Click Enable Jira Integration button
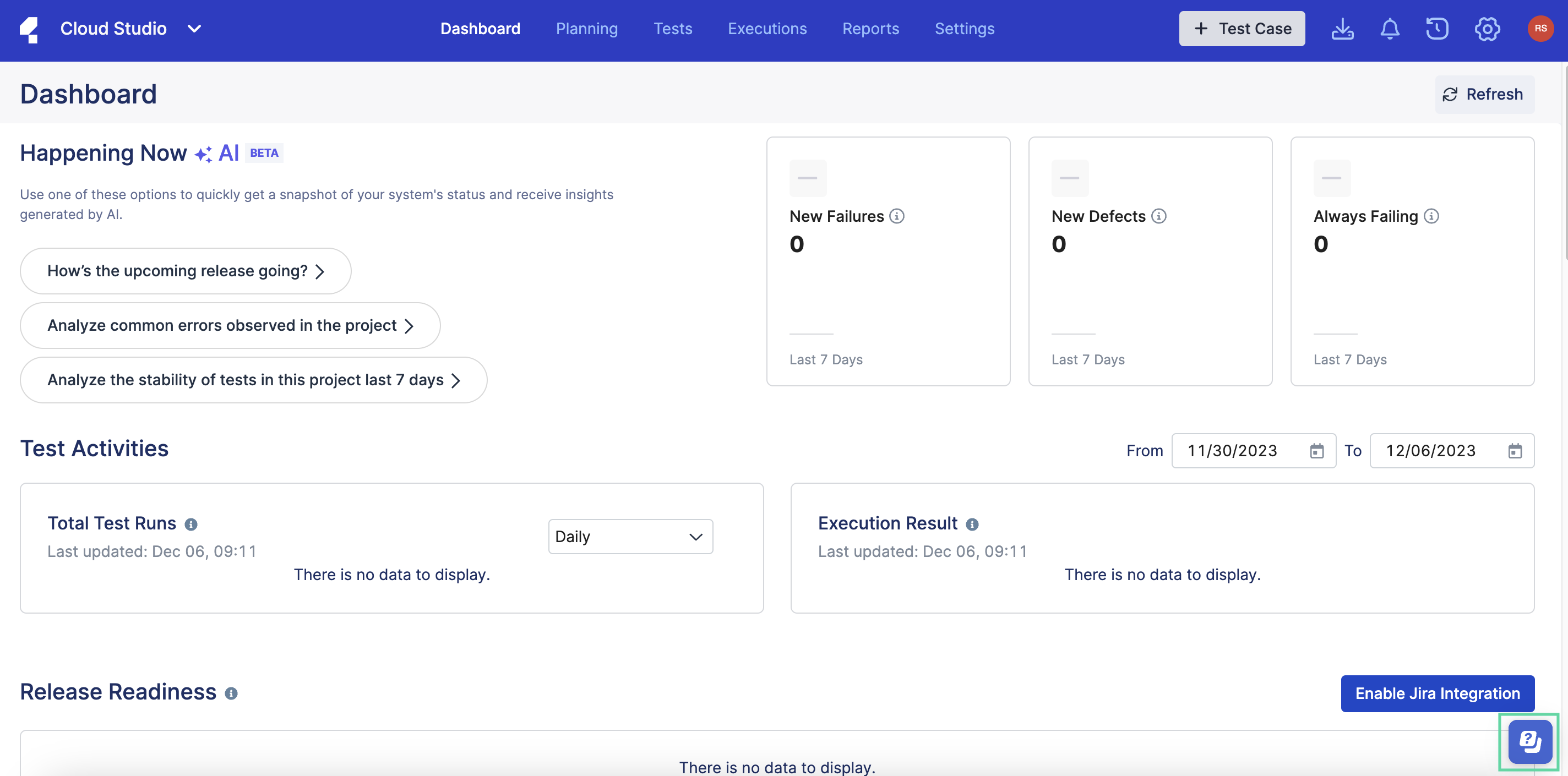The height and width of the screenshot is (776, 1568). click(1437, 693)
